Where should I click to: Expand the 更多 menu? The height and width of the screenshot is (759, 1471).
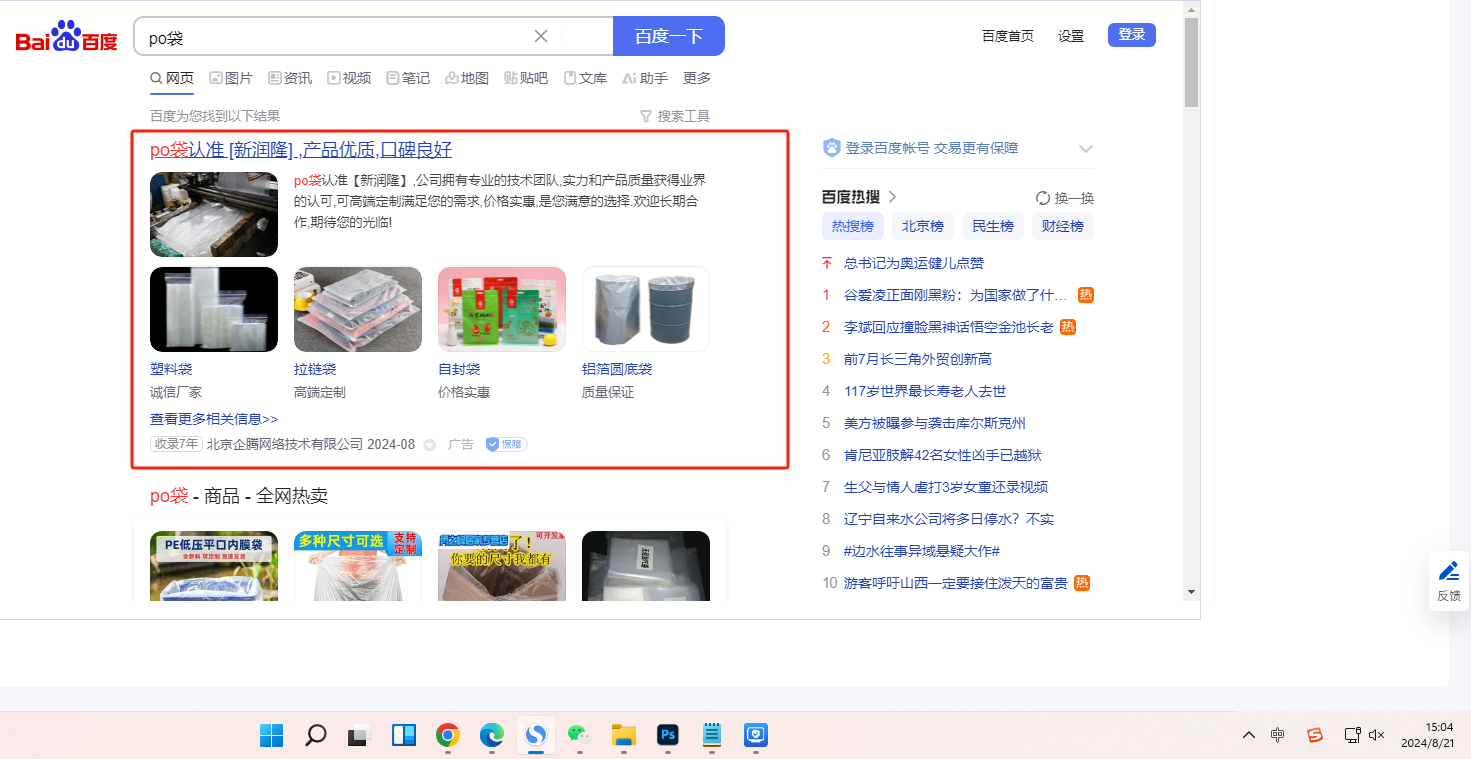point(697,78)
